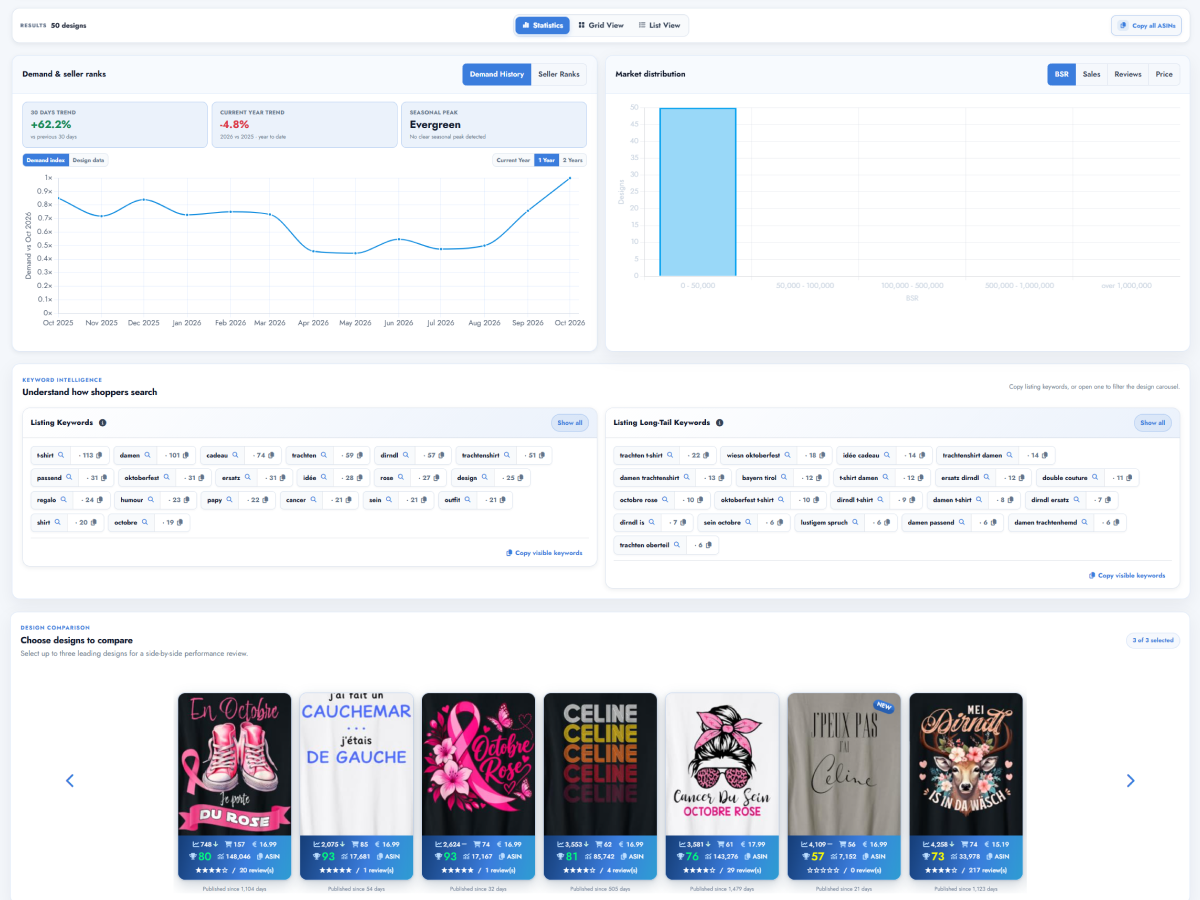Click the magnifier icon for 'cadeau'
The width and height of the screenshot is (1200, 900).
pyautogui.click(x=238, y=455)
